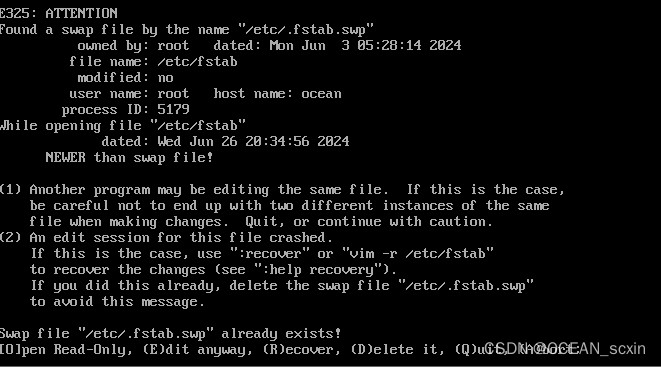
Task: Click the "modified: no" value
Action: [x=125, y=78]
